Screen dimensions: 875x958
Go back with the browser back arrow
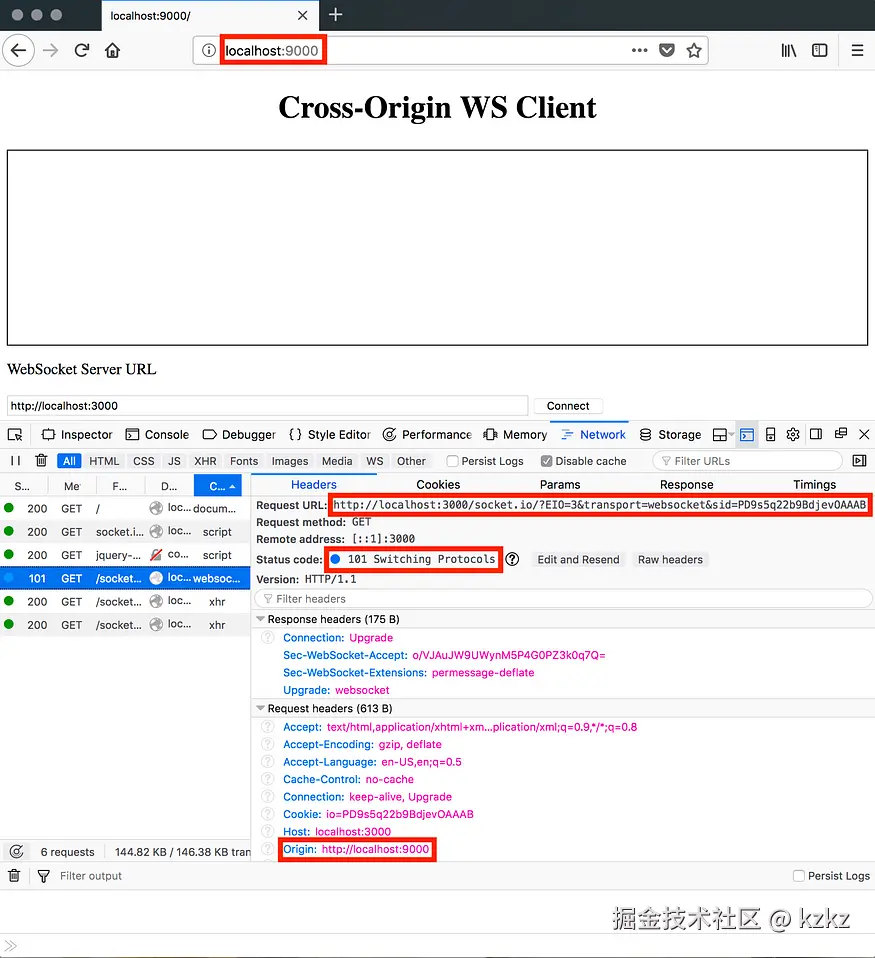pyautogui.click(x=18, y=50)
